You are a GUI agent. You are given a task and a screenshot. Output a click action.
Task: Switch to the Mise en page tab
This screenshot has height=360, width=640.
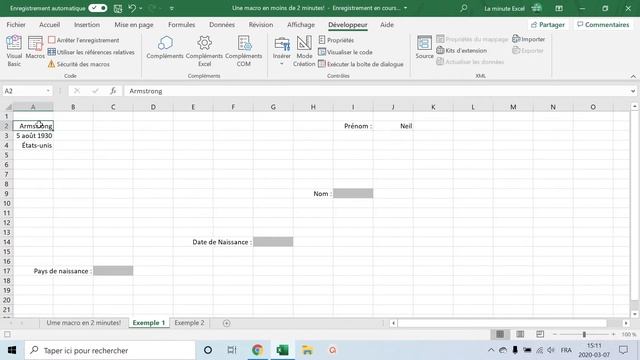pyautogui.click(x=134, y=24)
